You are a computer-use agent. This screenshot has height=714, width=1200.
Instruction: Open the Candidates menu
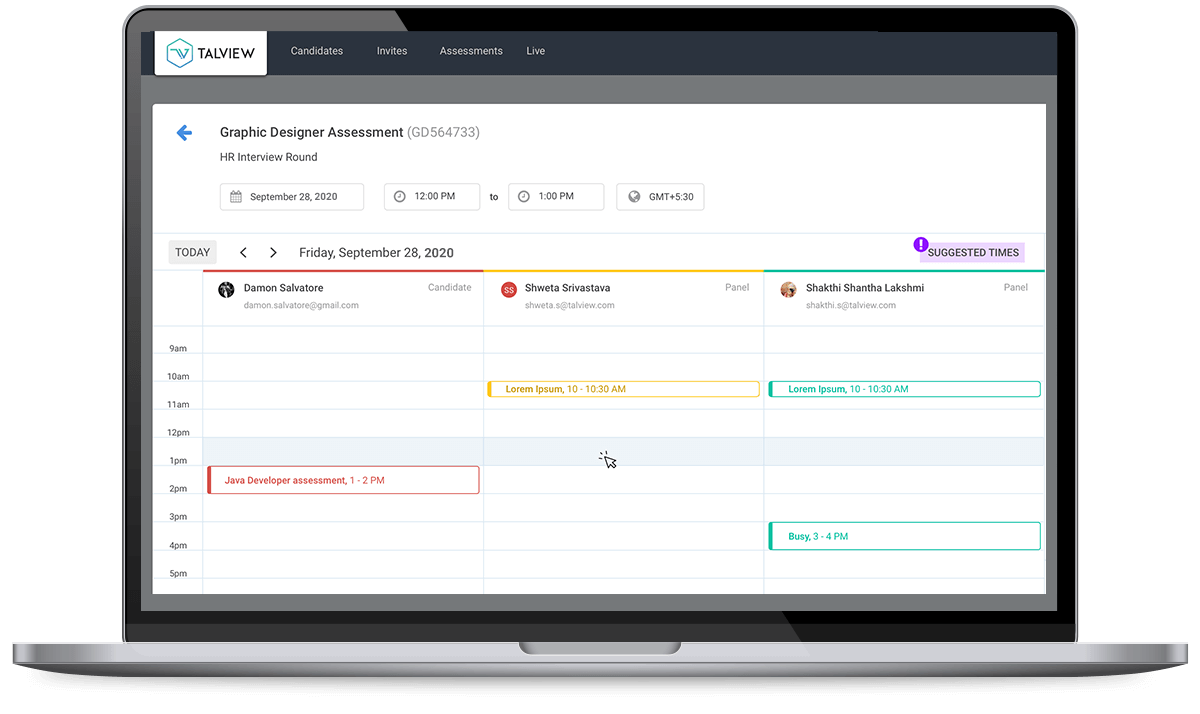pos(316,51)
